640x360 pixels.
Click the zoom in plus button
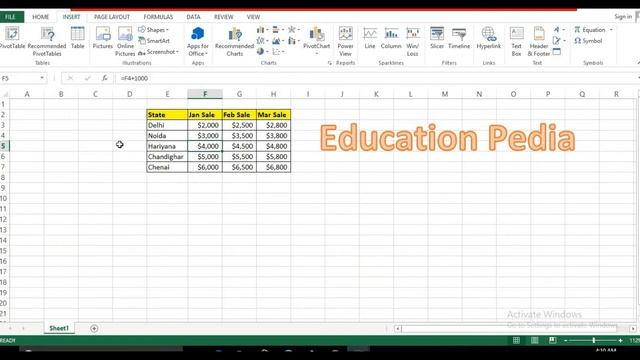pos(620,340)
